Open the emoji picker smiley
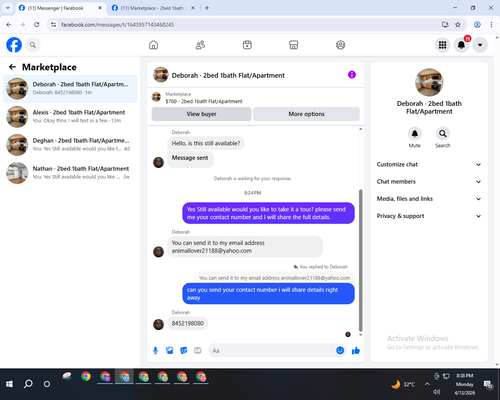The height and width of the screenshot is (400, 500). pos(340,350)
